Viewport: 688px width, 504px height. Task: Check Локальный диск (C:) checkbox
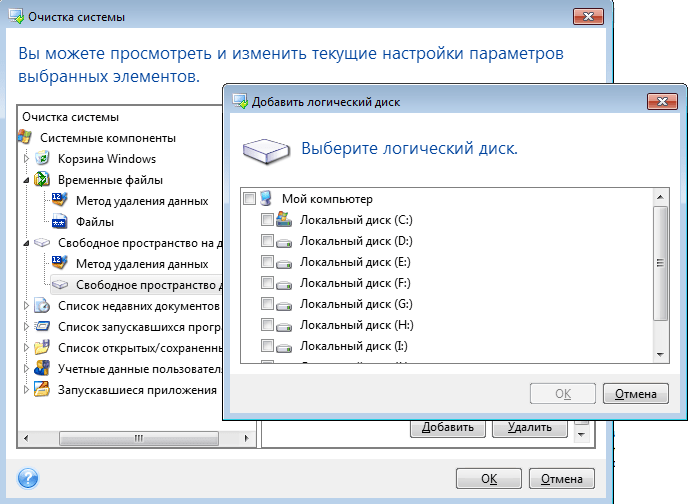click(267, 219)
